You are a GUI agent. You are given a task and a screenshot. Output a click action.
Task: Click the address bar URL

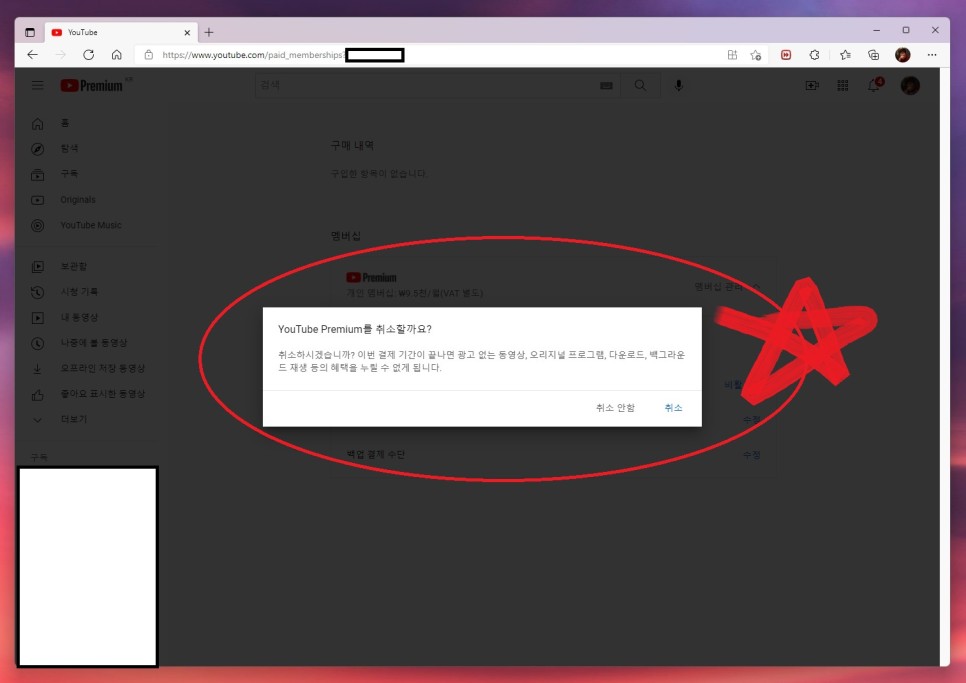tap(253, 55)
